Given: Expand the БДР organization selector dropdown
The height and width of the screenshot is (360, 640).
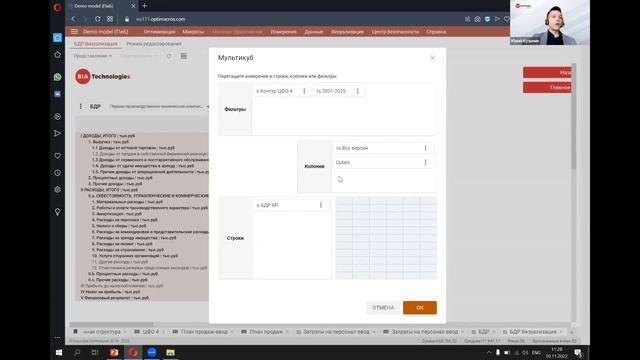Looking at the screenshot, I should coord(160,107).
